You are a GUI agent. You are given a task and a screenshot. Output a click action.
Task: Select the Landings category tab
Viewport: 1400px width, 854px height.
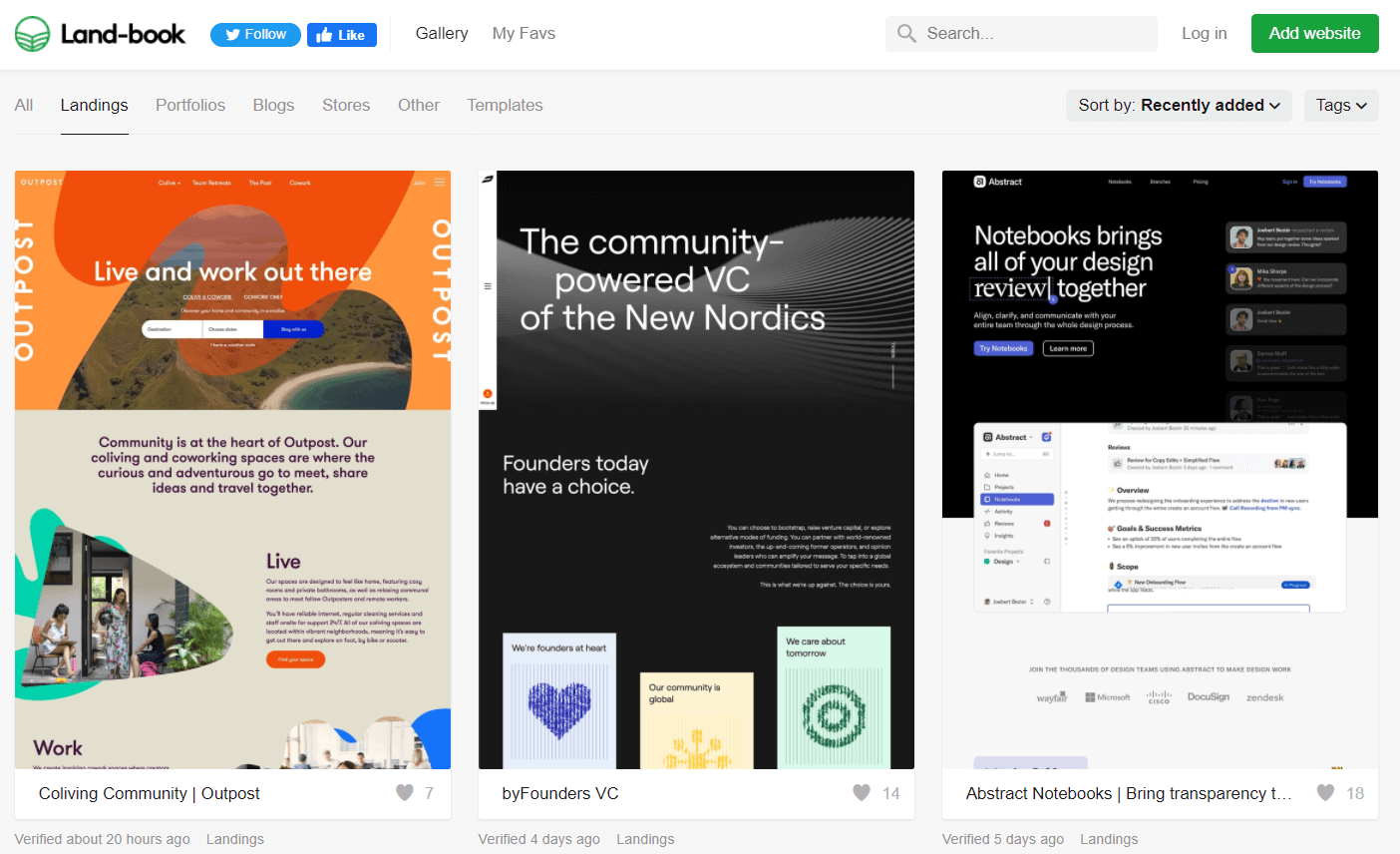point(94,105)
